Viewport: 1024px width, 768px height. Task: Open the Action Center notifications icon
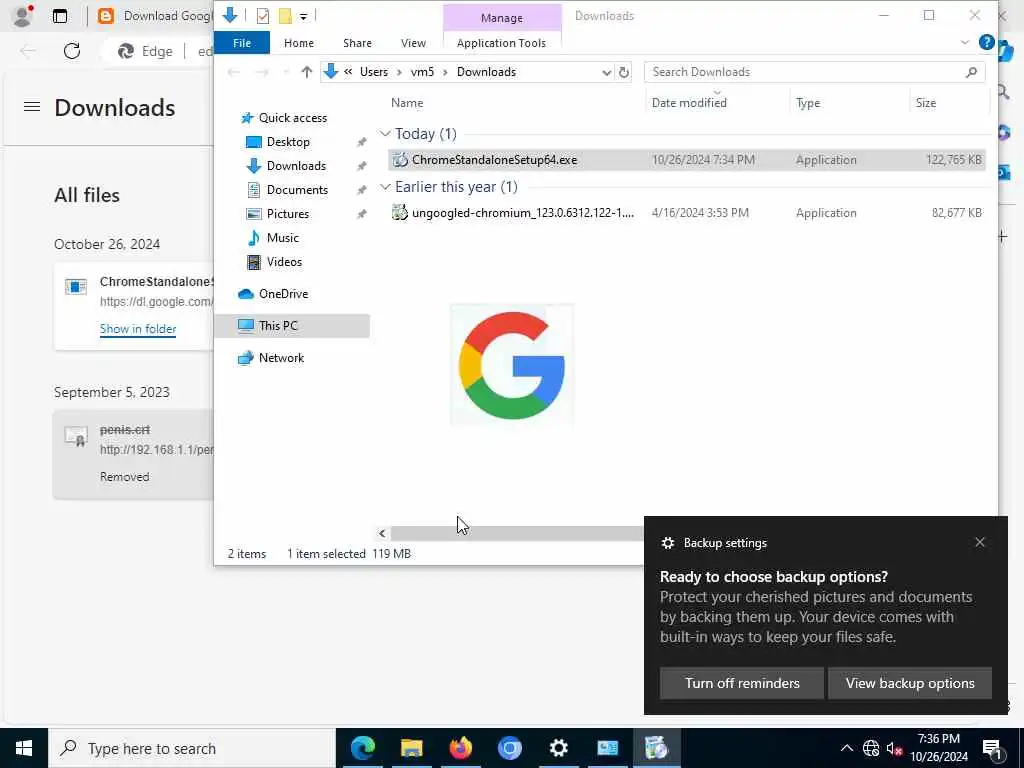[992, 748]
